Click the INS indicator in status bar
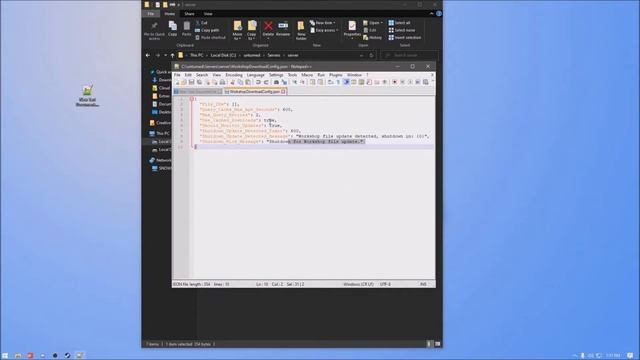640x360 pixels. (x=423, y=284)
